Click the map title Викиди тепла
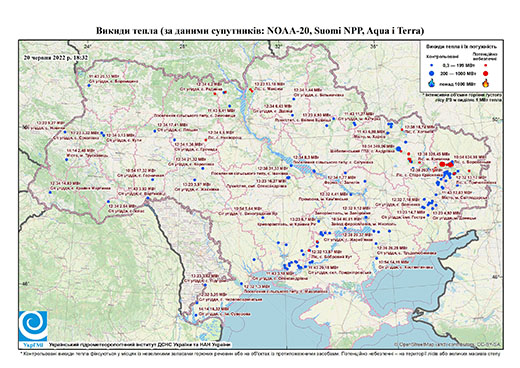 pyautogui.click(x=260, y=31)
